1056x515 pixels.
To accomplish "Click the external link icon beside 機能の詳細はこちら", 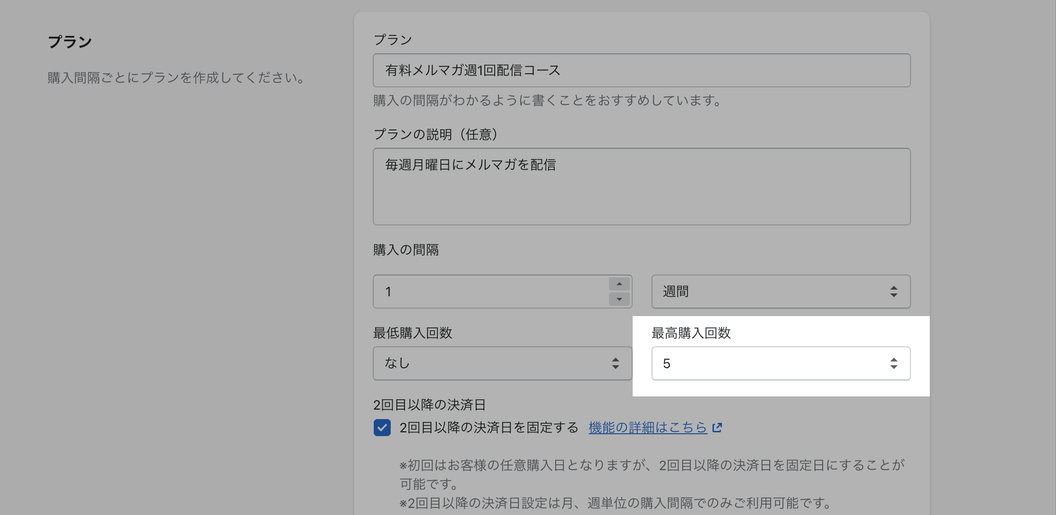I will coord(717,428).
